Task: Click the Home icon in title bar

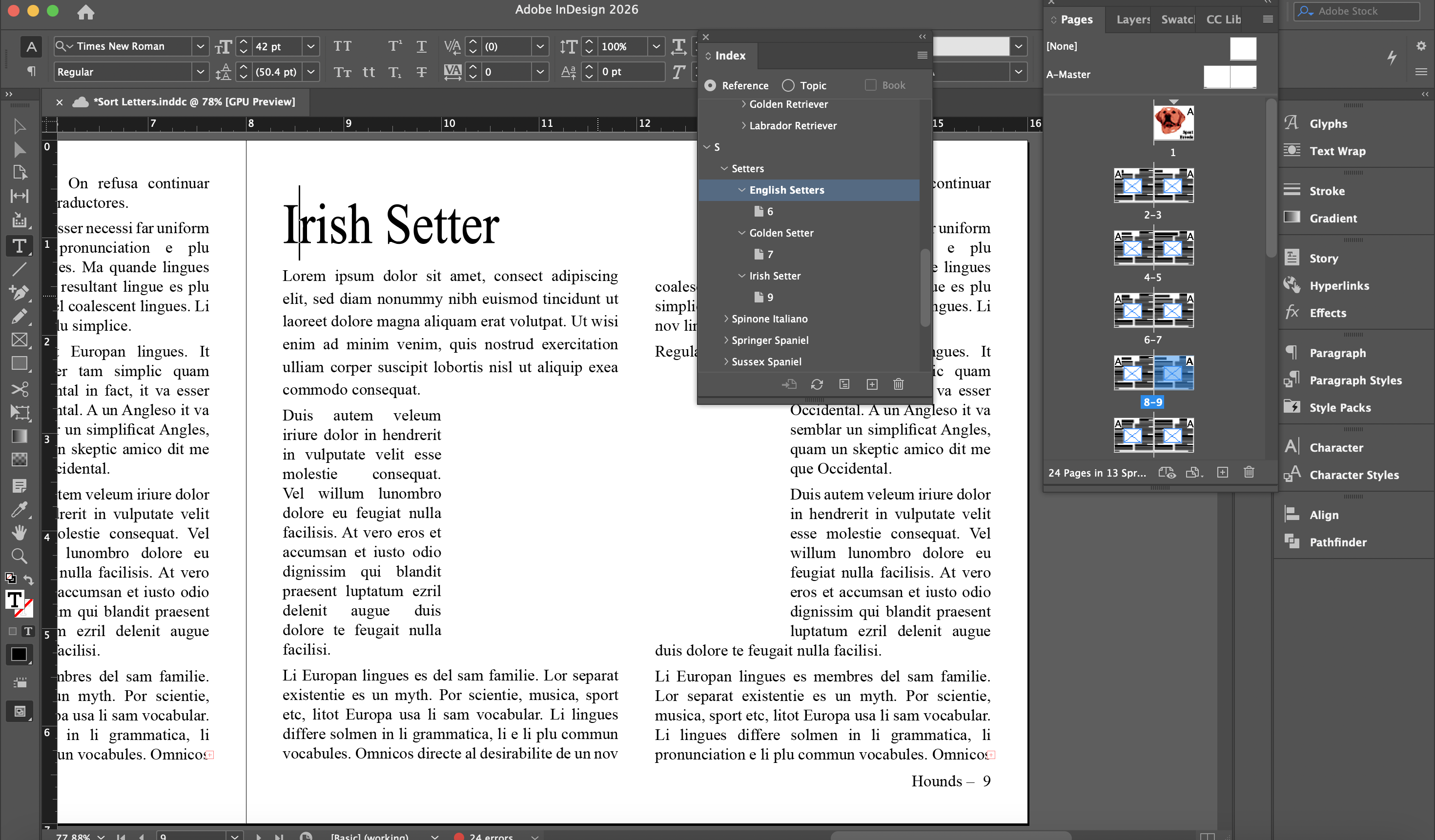Action: [x=86, y=11]
